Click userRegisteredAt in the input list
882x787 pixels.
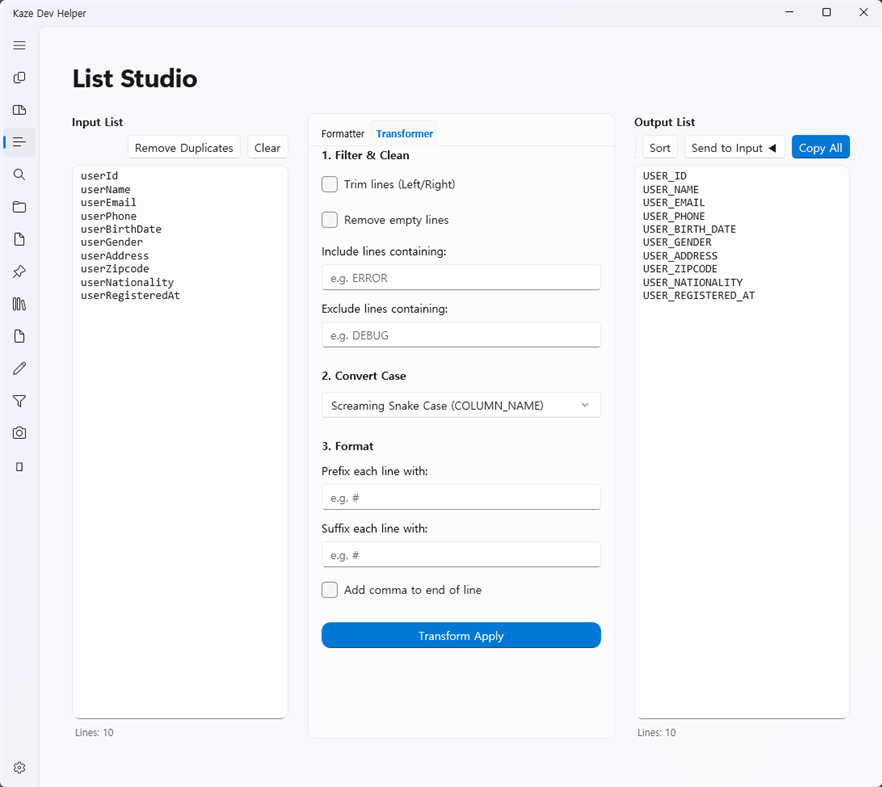click(x=130, y=295)
